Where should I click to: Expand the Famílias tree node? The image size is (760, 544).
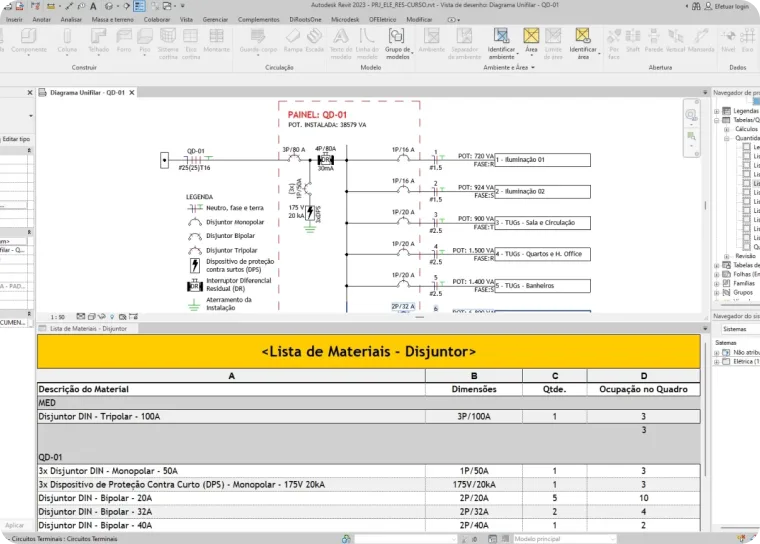716,284
